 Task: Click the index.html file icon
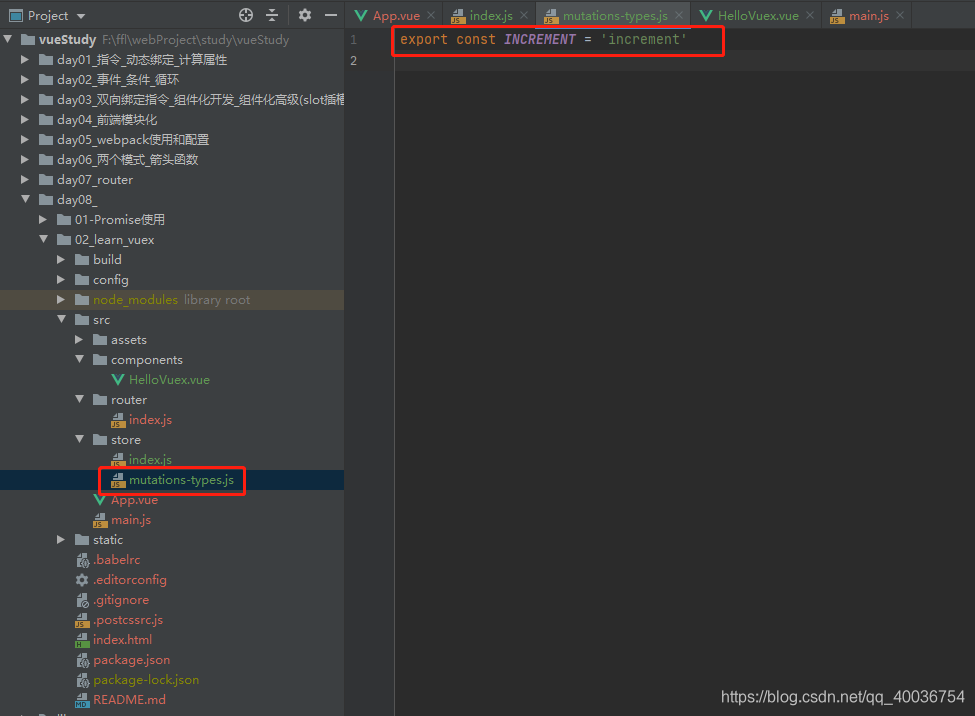tap(82, 639)
